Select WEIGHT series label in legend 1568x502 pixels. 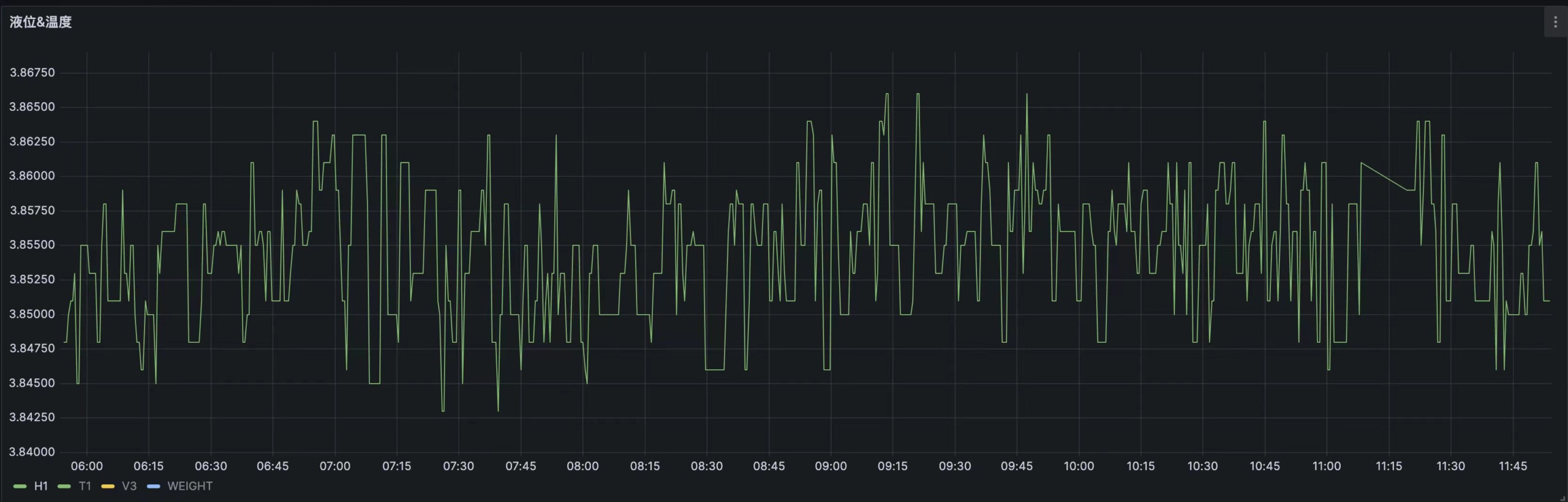(190, 486)
